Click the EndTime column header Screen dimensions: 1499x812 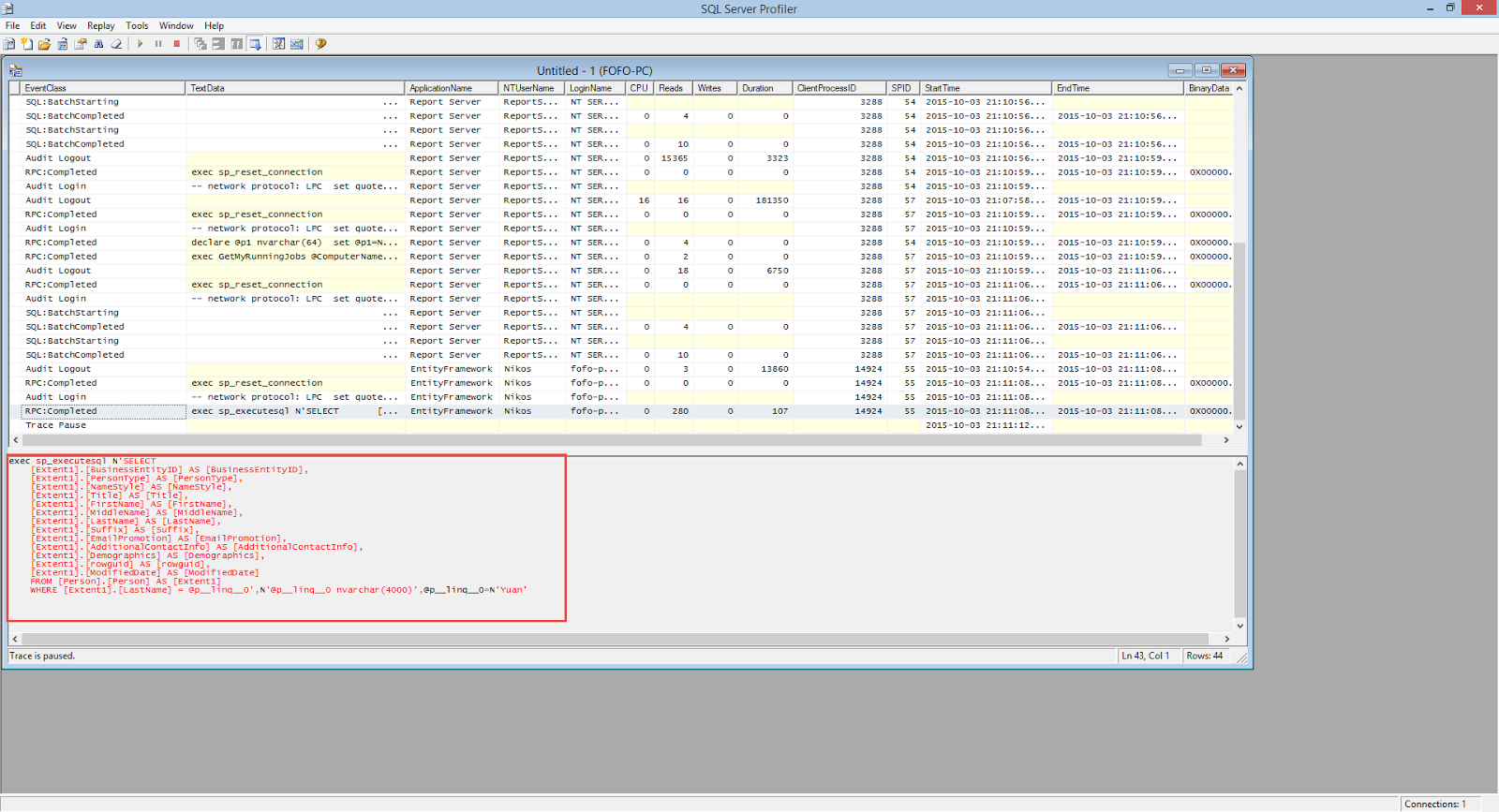click(1118, 88)
